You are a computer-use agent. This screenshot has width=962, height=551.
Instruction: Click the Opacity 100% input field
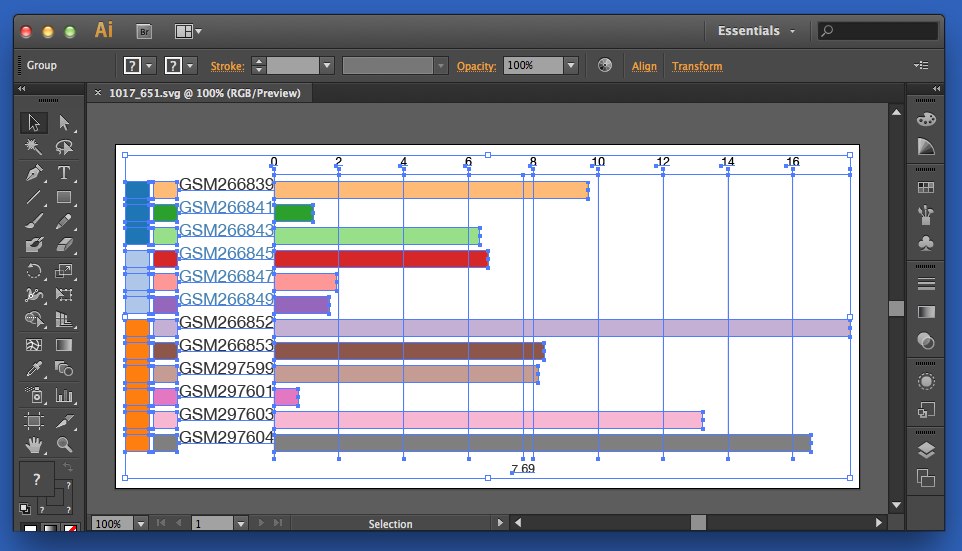[x=533, y=65]
